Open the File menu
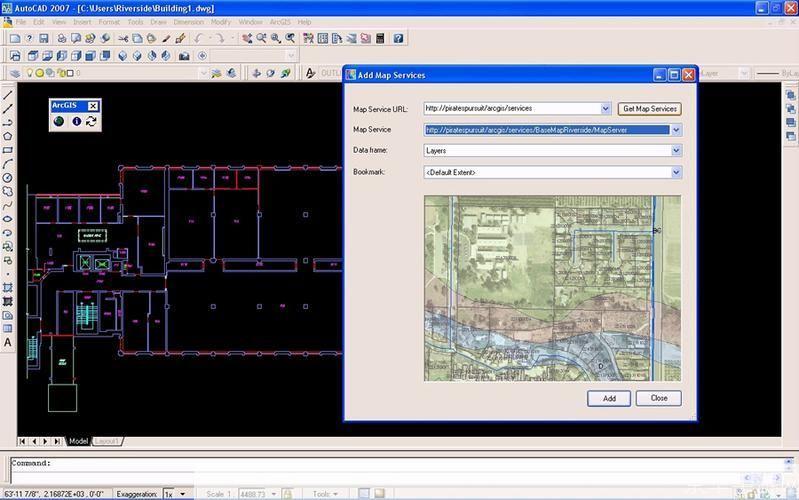Image resolution: width=799 pixels, height=500 pixels. 21,22
